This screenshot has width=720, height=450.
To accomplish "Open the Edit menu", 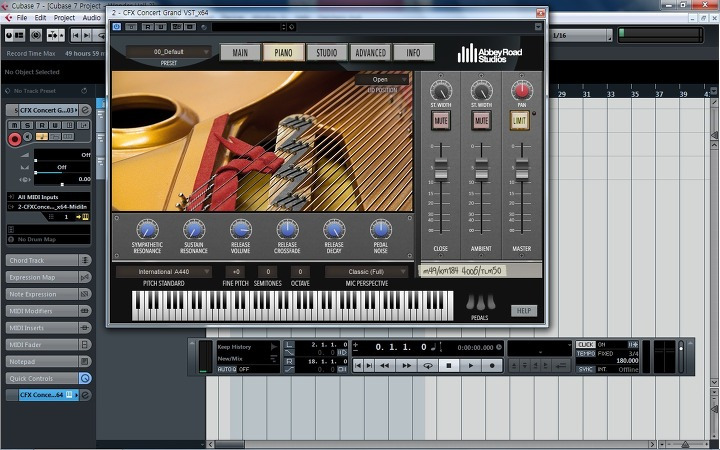I will pyautogui.click(x=40, y=17).
